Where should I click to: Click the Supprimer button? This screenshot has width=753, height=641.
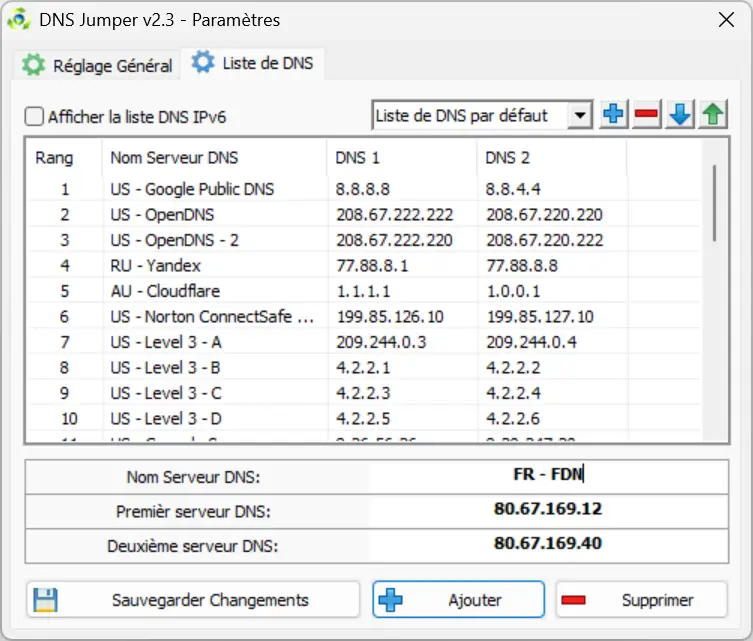pyautogui.click(x=642, y=600)
